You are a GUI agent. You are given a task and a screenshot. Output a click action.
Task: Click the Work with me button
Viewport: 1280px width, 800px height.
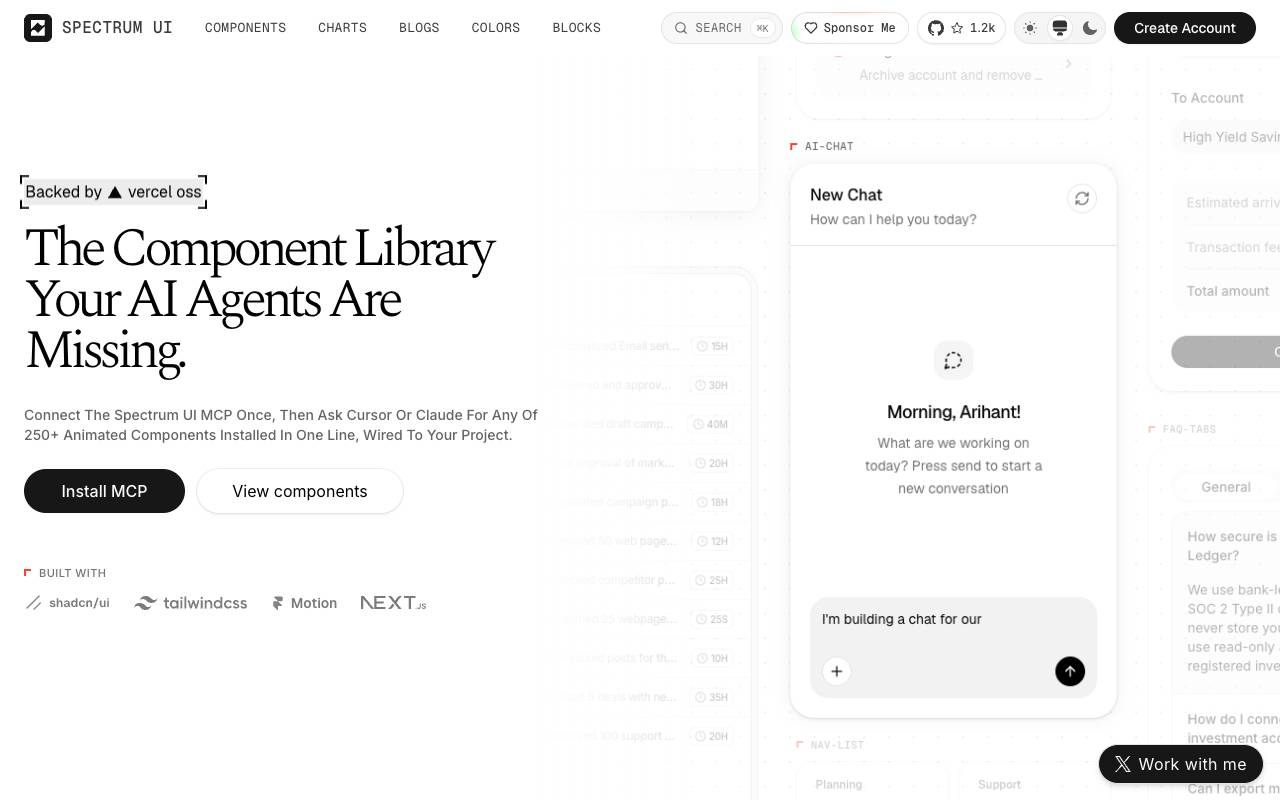point(1181,764)
